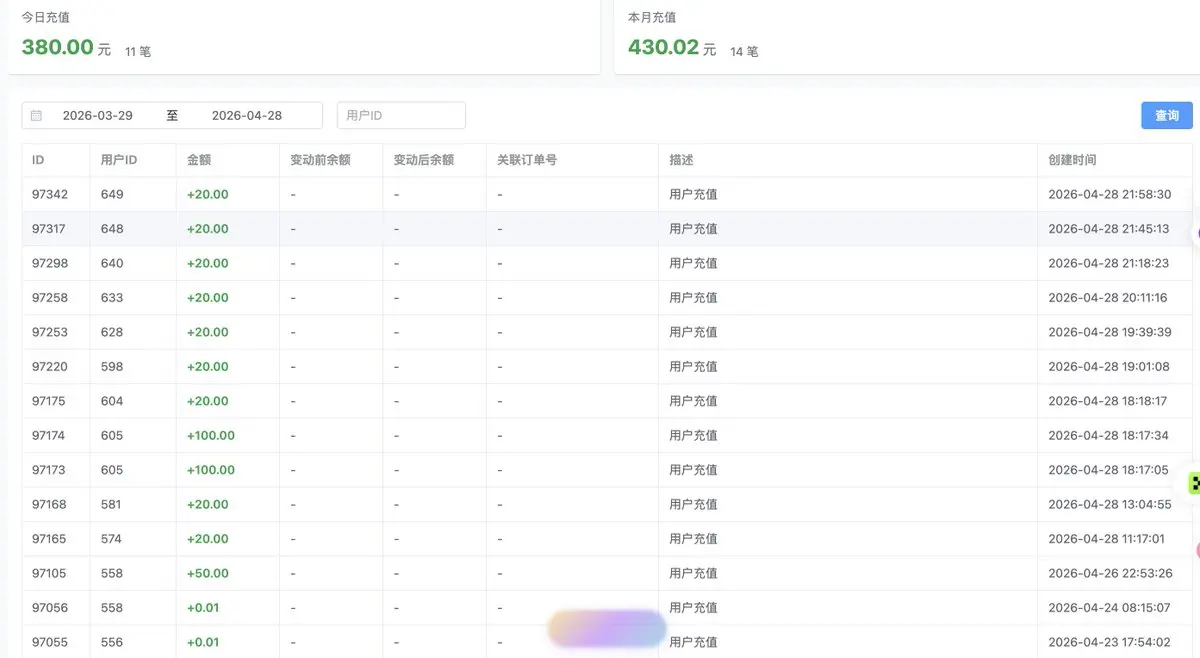1200x658 pixels.
Task: Select record ID 97168
Action: (x=49, y=505)
